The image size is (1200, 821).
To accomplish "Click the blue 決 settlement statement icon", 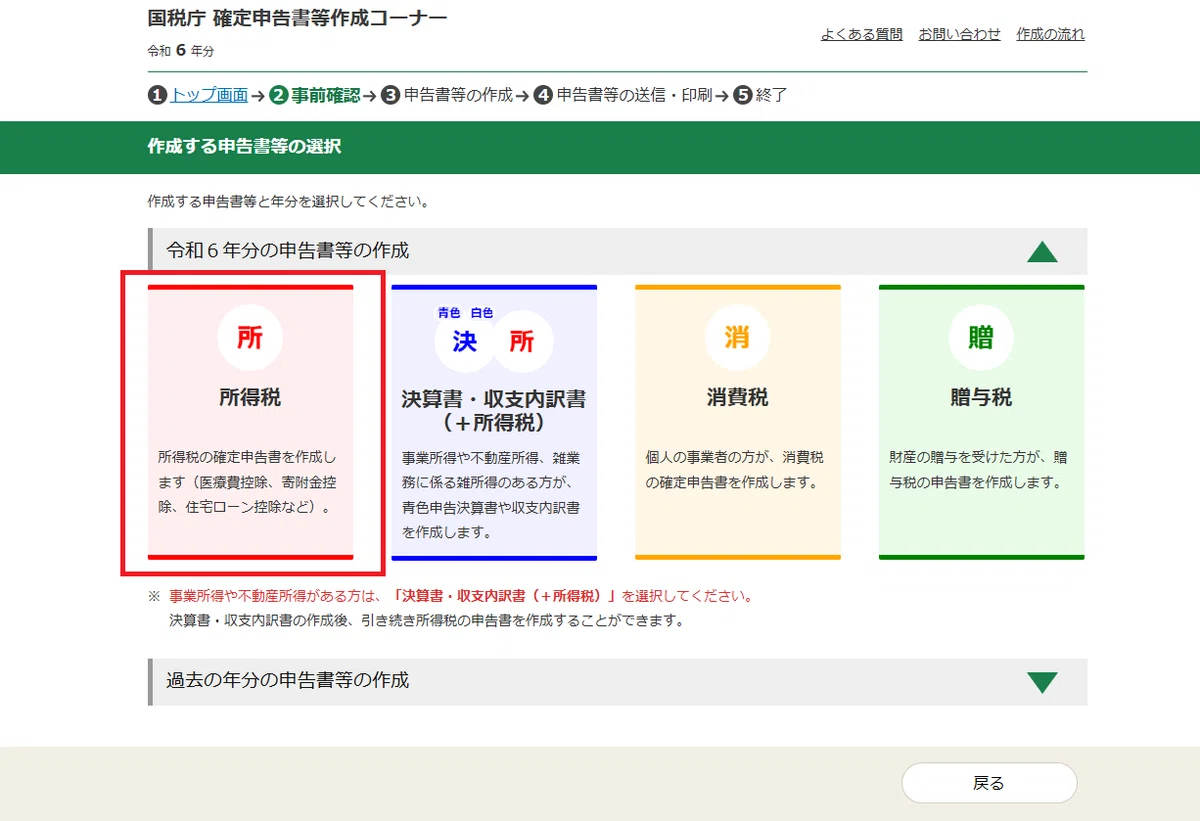I will click(465, 341).
